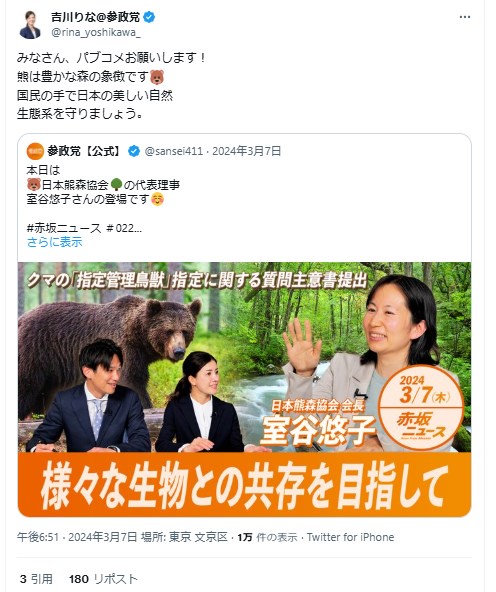Click the tree emoji after 日本熊森協会
Viewport: 496px width, 592px height.
tap(116, 185)
